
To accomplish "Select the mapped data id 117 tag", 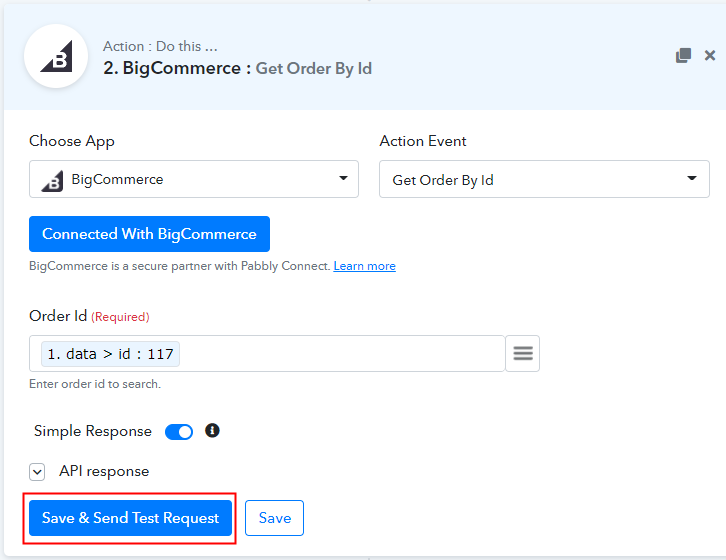I will click(x=110, y=354).
